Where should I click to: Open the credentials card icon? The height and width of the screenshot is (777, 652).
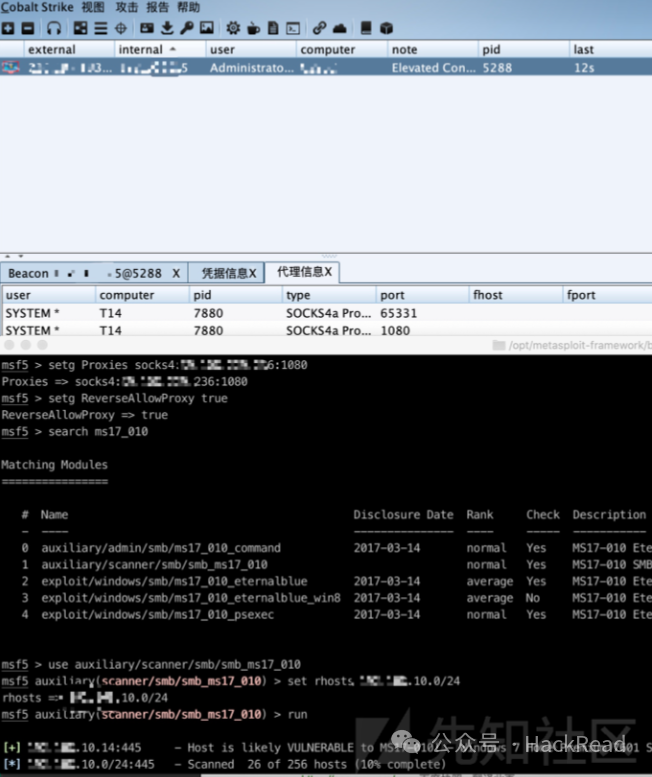point(147,28)
